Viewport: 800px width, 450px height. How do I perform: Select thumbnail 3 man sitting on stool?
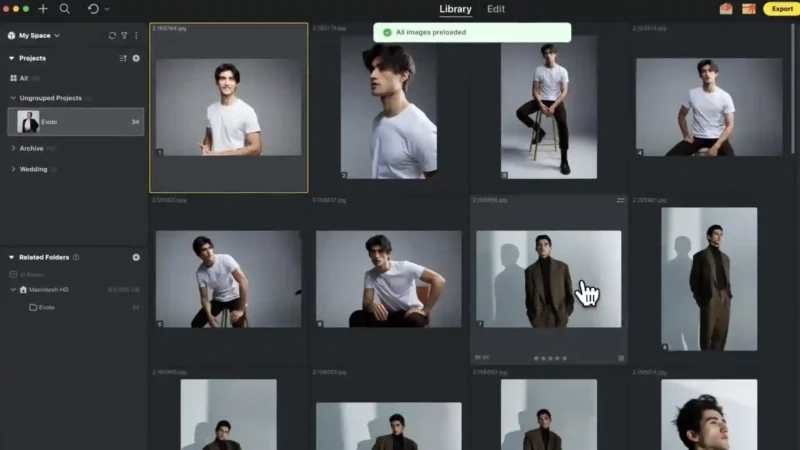(x=549, y=107)
